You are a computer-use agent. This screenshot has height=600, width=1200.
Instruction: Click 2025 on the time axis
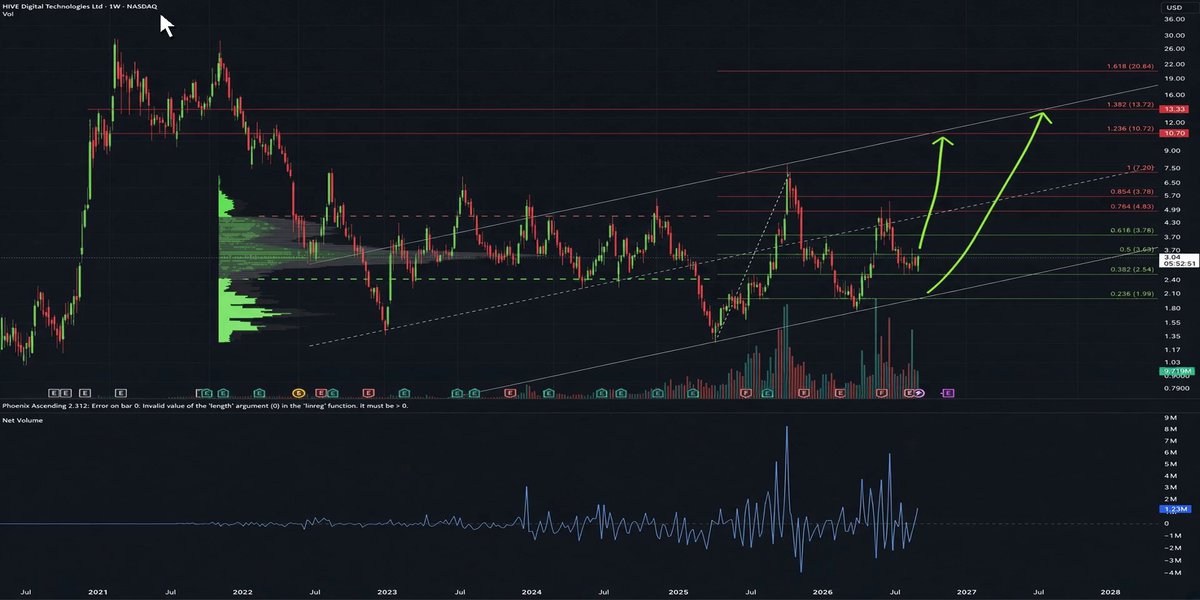(x=677, y=593)
